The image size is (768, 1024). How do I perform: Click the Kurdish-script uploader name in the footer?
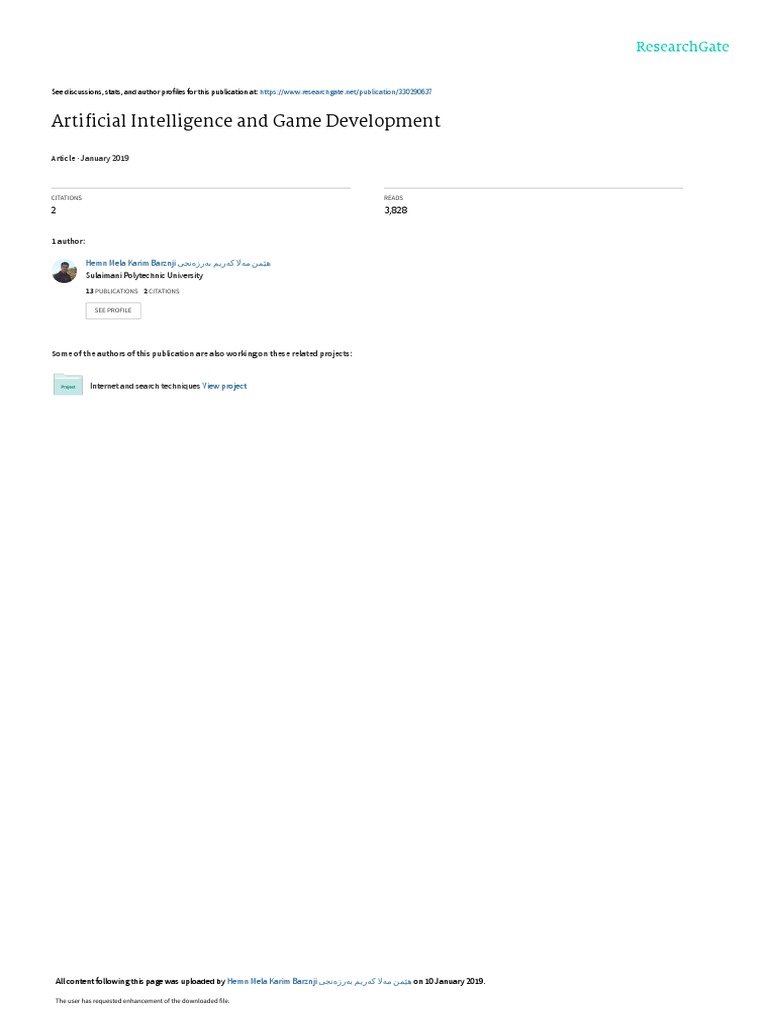pyautogui.click(x=365, y=981)
